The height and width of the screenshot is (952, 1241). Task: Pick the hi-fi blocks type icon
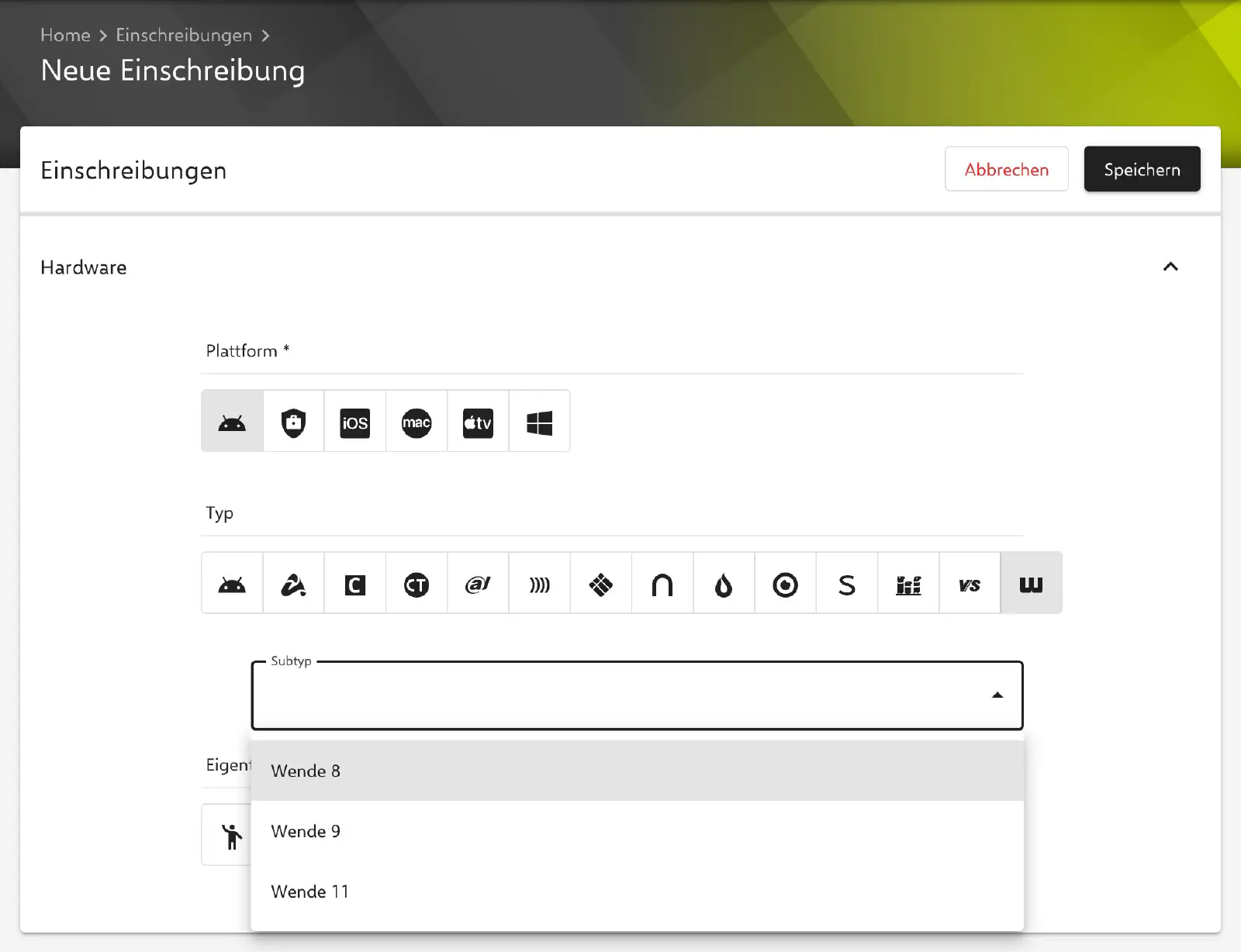pyautogui.click(x=908, y=583)
